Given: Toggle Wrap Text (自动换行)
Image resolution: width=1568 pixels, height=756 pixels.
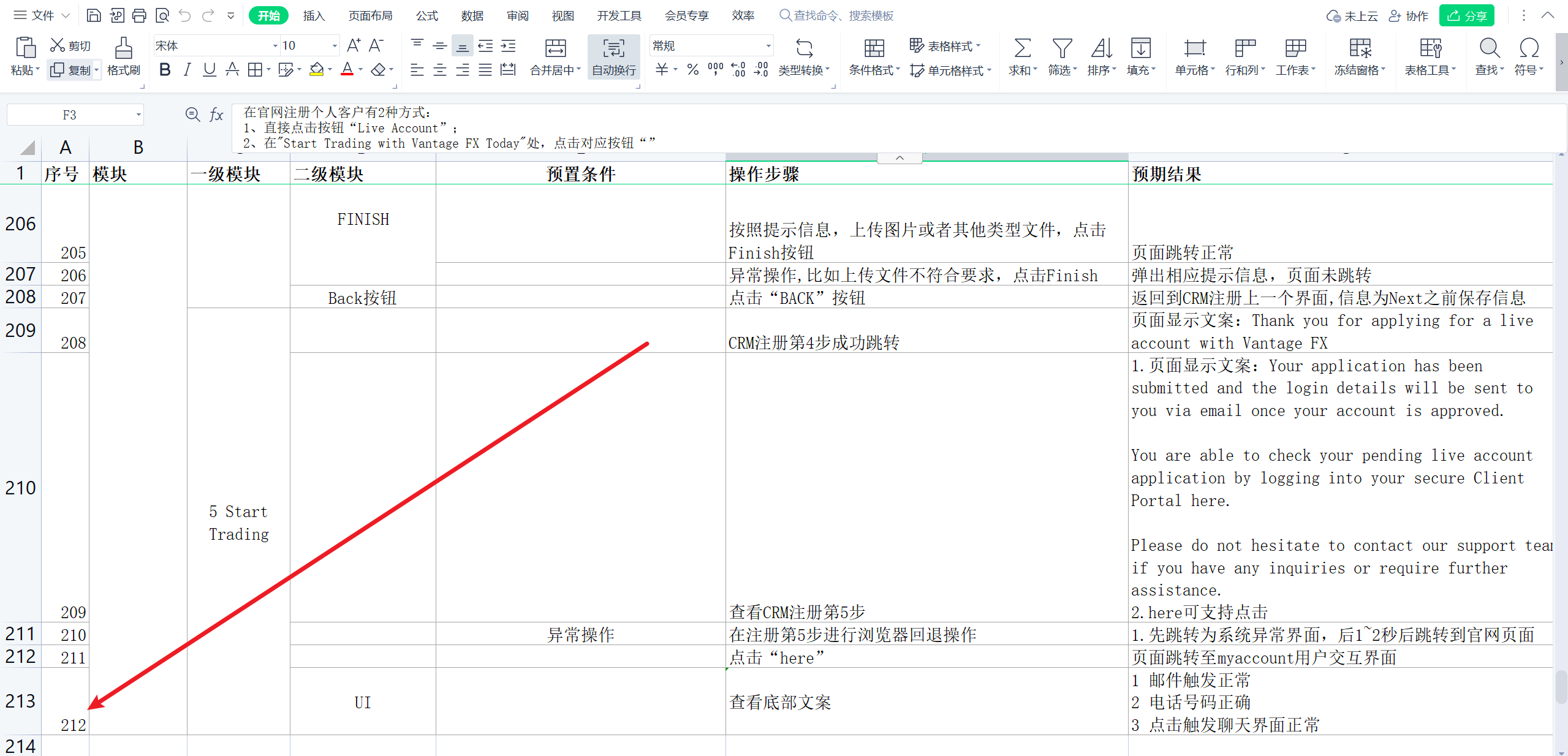Looking at the screenshot, I should [x=613, y=56].
